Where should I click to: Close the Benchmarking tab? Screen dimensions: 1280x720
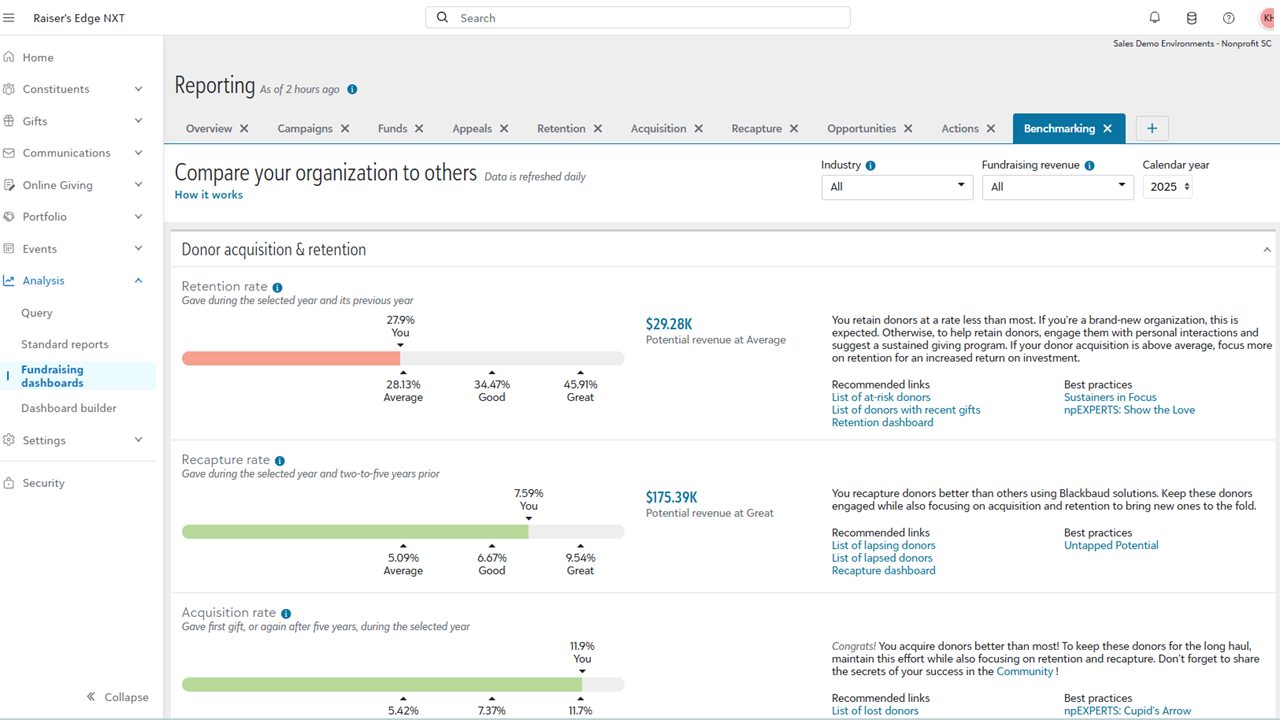(x=1107, y=129)
